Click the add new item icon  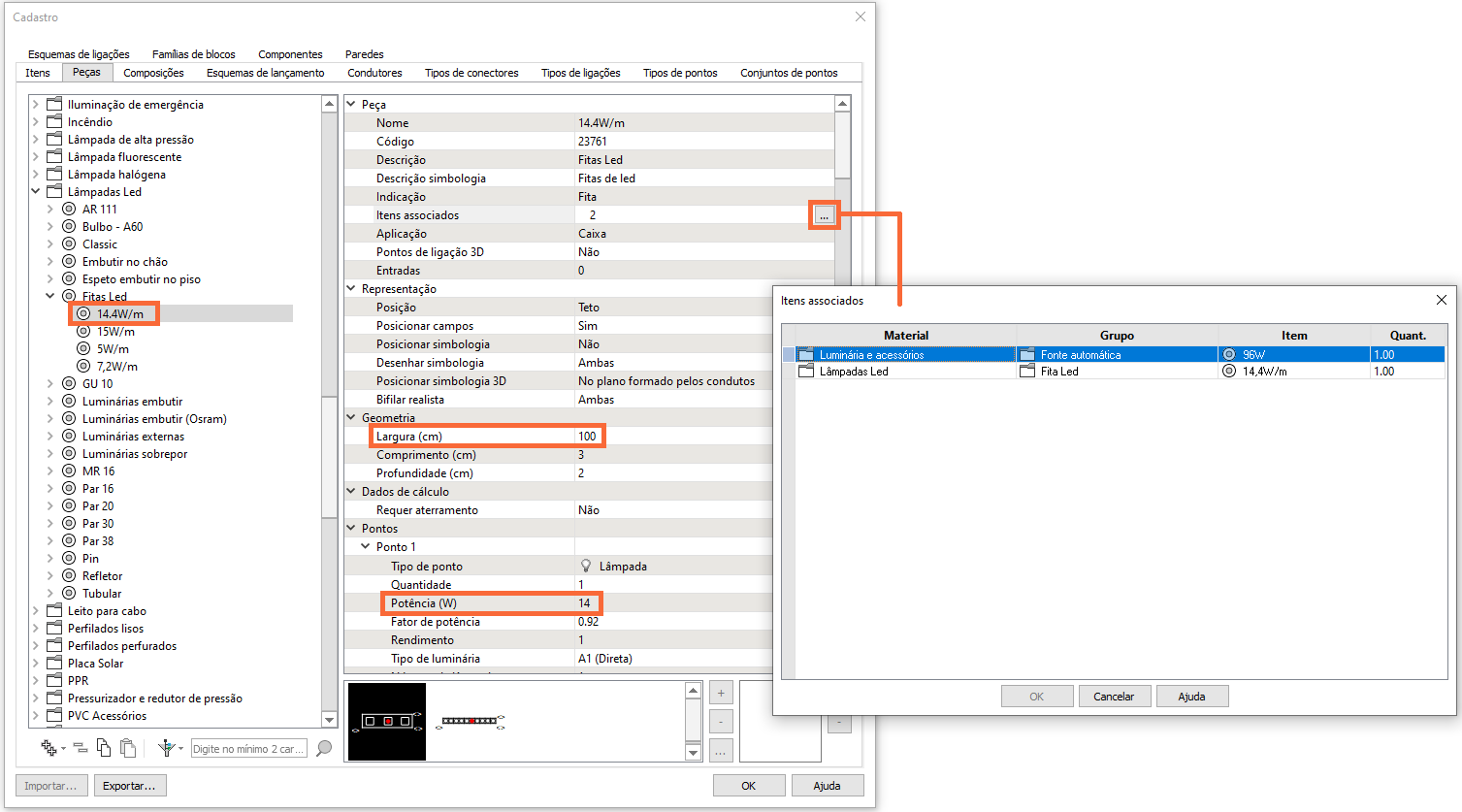click(x=48, y=748)
